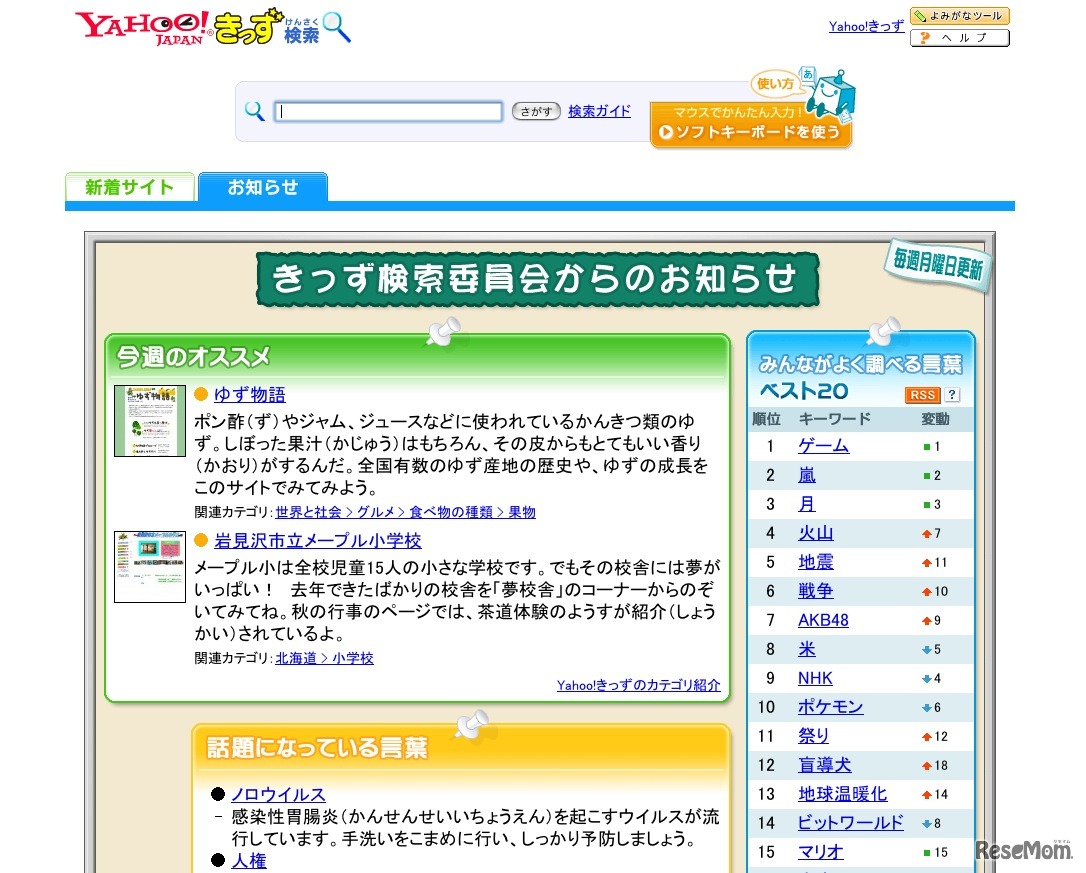1086x873 pixels.
Task: Open ranking keyword 祭り
Action: (813, 737)
